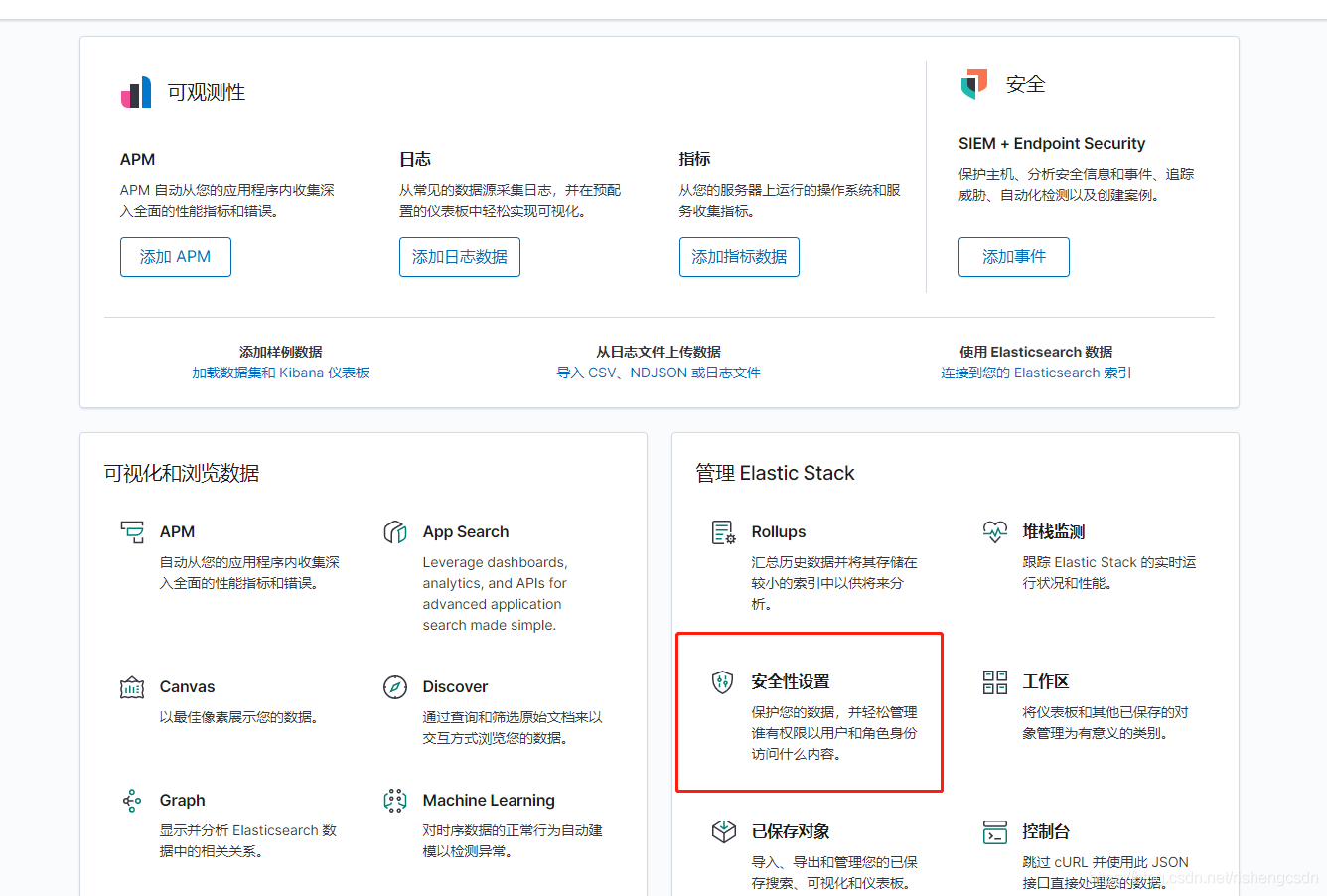Open the 安全性设置 title link
This screenshot has height=896, width=1327.
click(x=791, y=682)
